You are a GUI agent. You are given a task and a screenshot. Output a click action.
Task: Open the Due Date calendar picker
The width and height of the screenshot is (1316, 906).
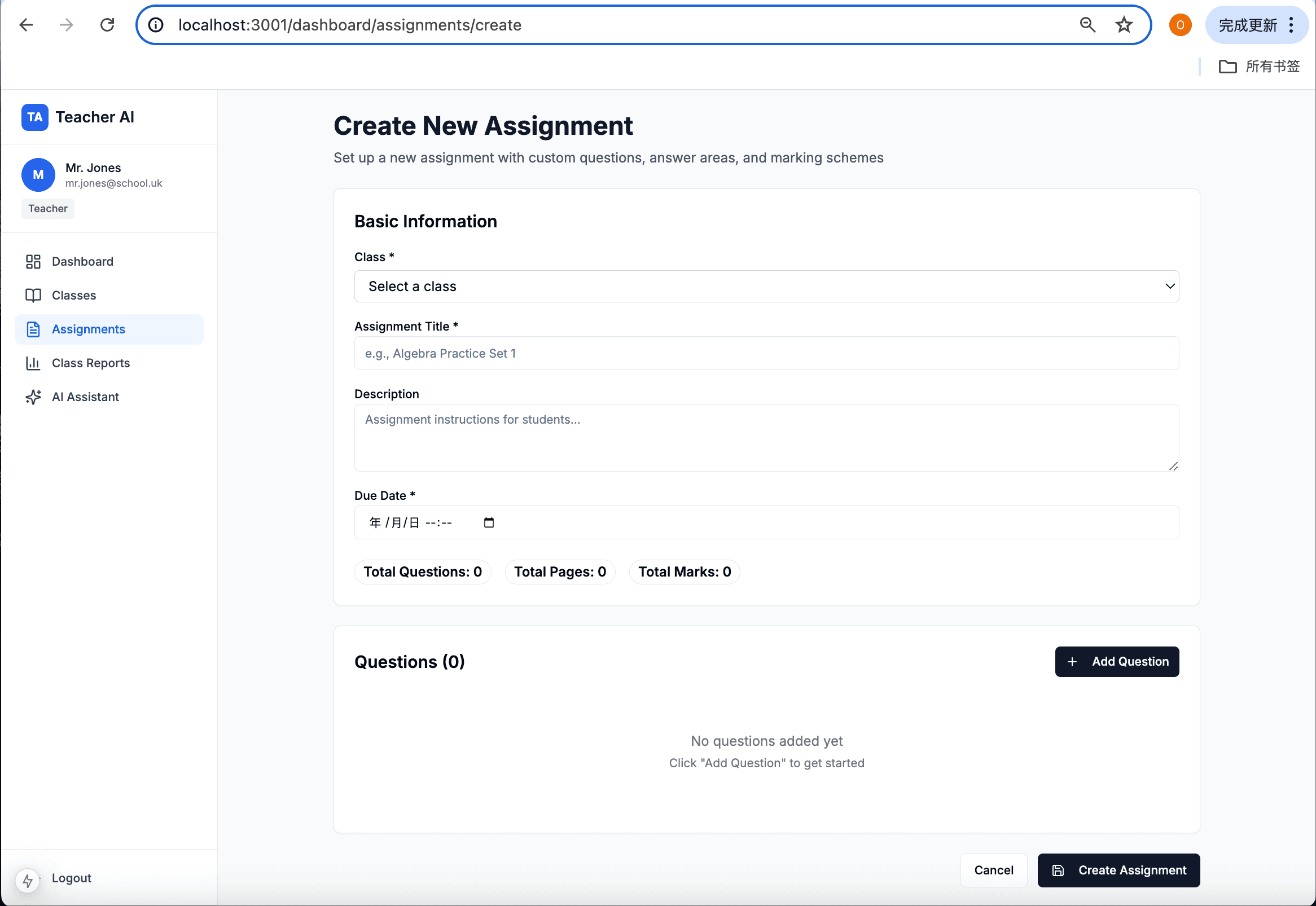[488, 522]
